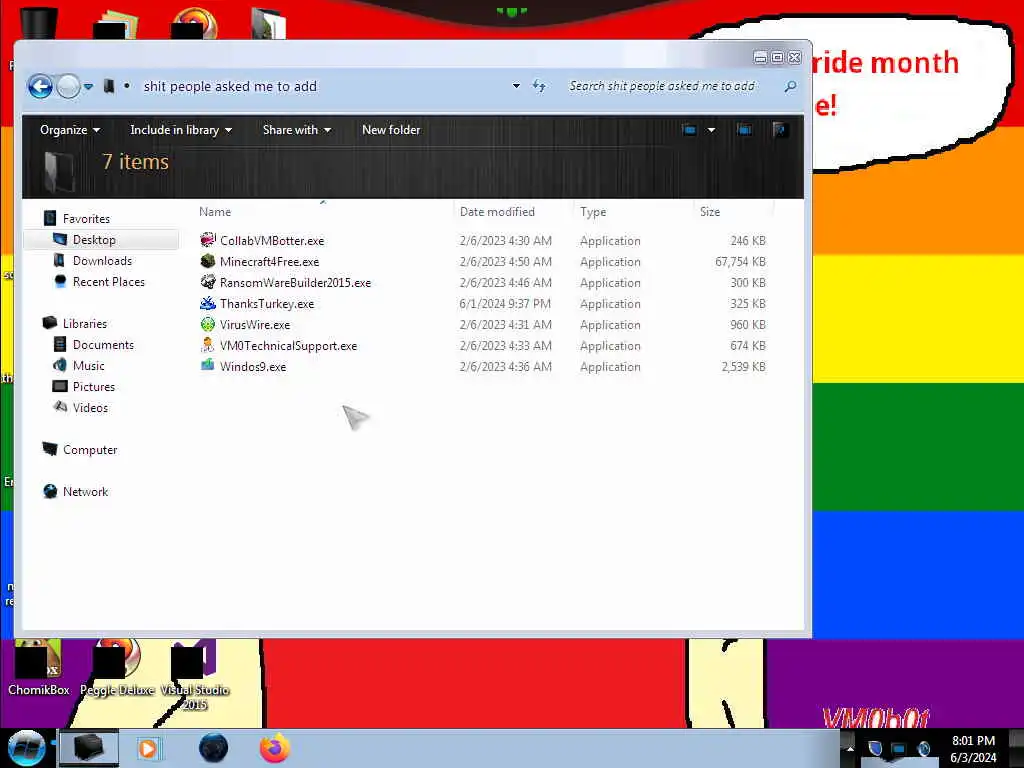Open the media player taskbar icon
The image size is (1024, 768).
(x=149, y=748)
